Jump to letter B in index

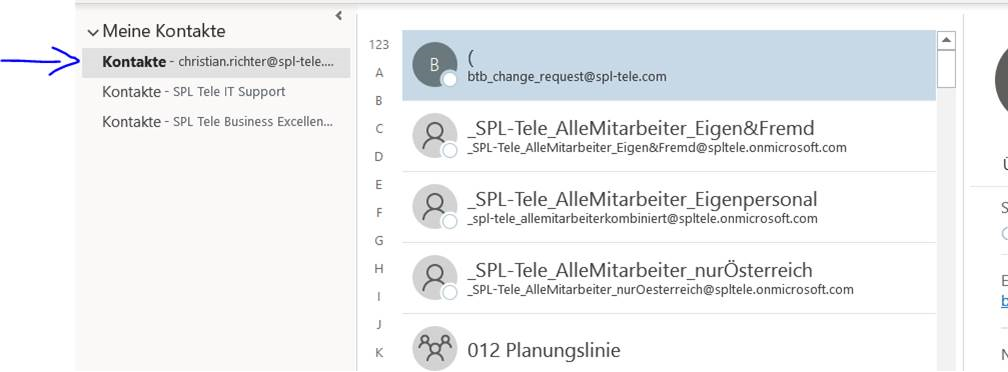tap(379, 101)
